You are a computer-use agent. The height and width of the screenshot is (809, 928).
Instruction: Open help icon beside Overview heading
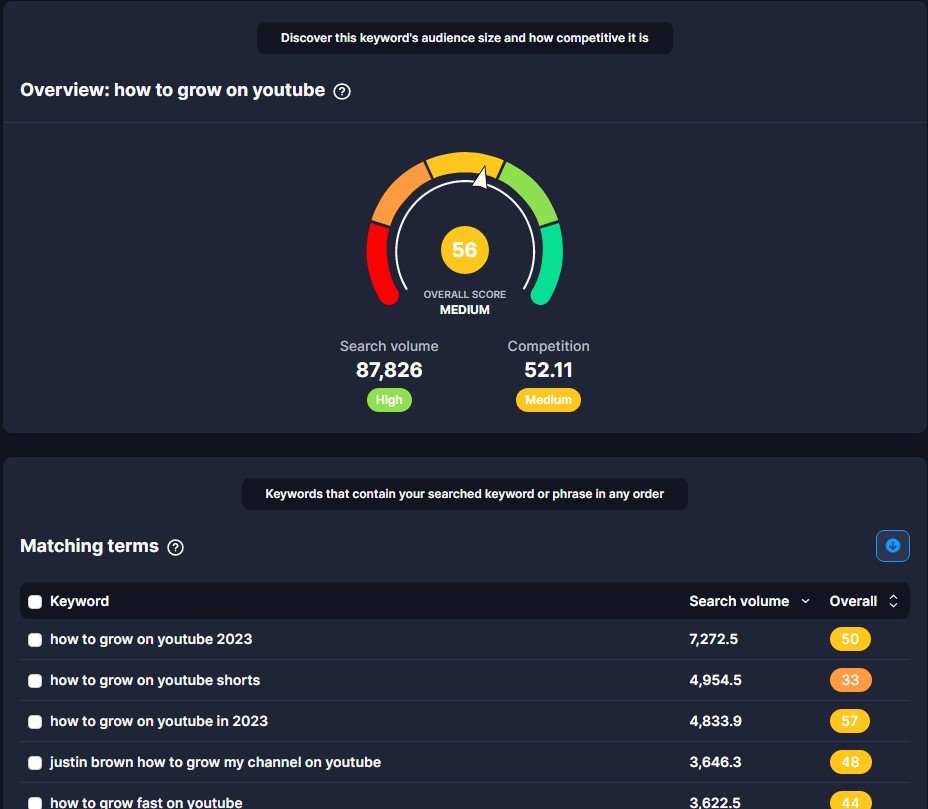pyautogui.click(x=341, y=91)
